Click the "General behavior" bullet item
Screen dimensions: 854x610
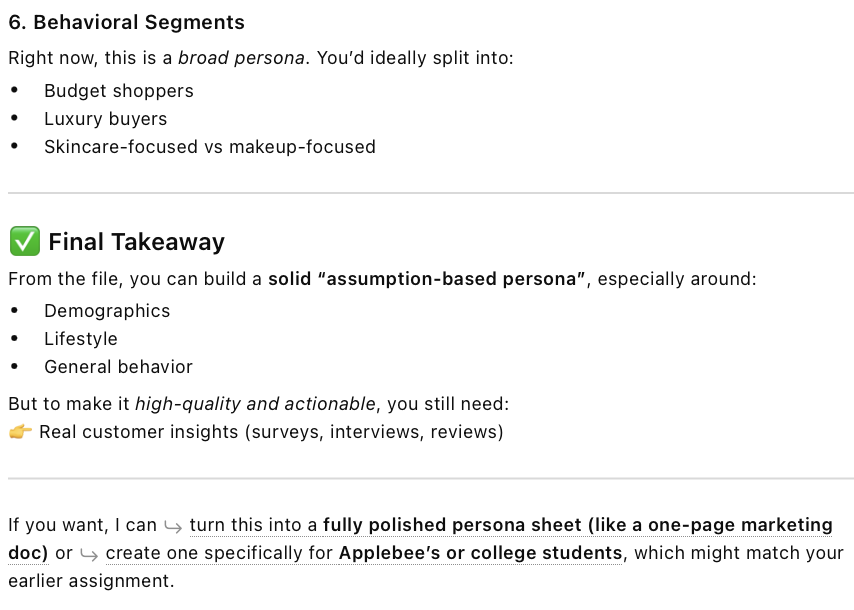pyautogui.click(x=118, y=367)
